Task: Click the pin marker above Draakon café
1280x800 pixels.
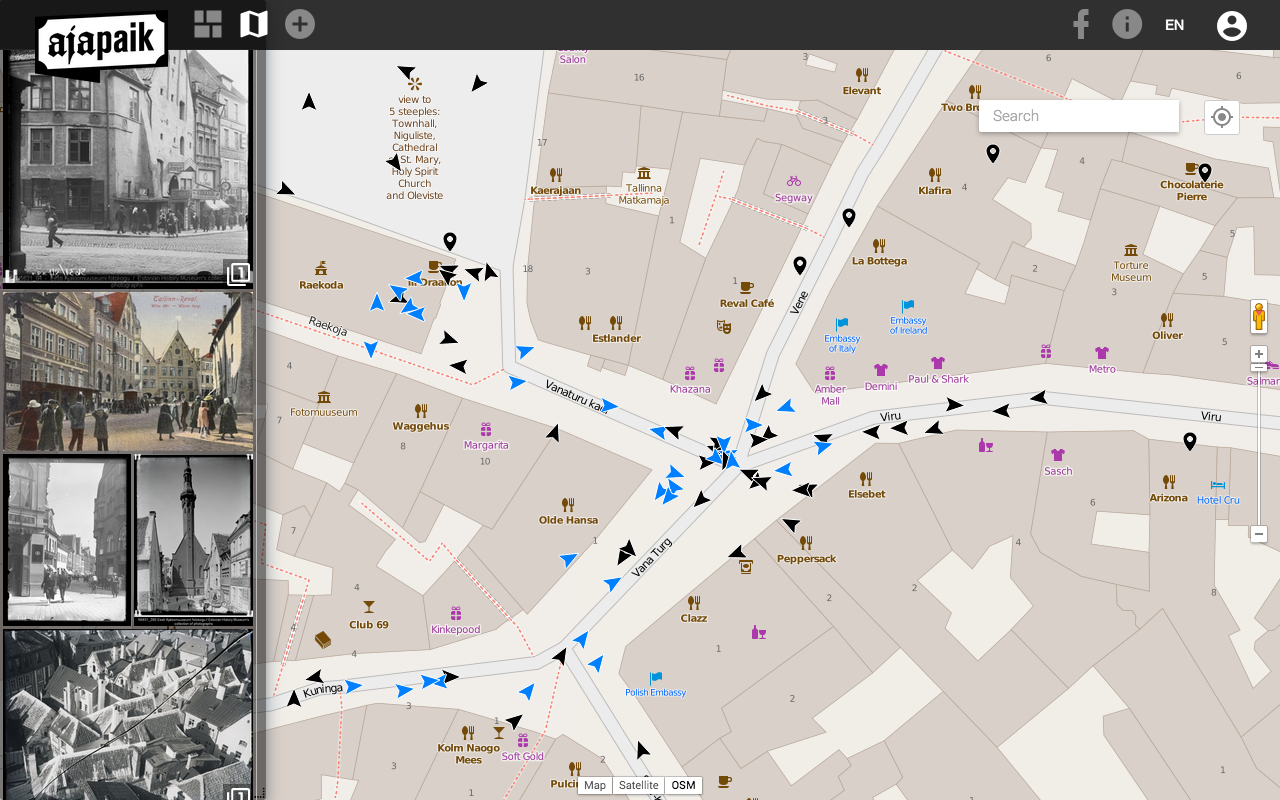Action: (450, 241)
